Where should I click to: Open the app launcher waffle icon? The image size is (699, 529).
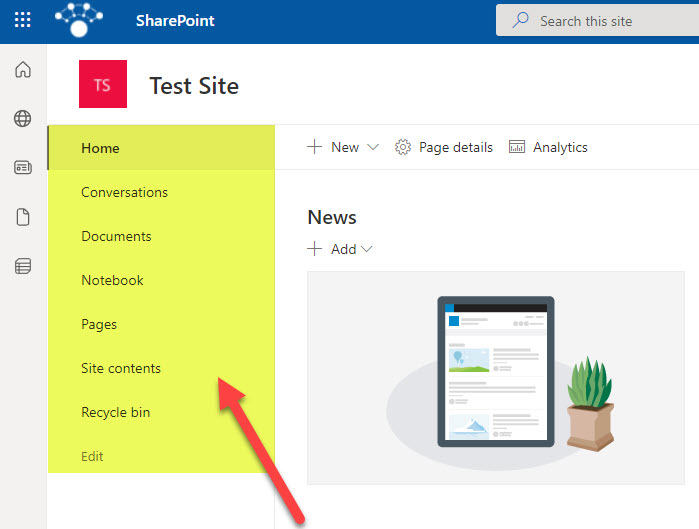click(22, 20)
